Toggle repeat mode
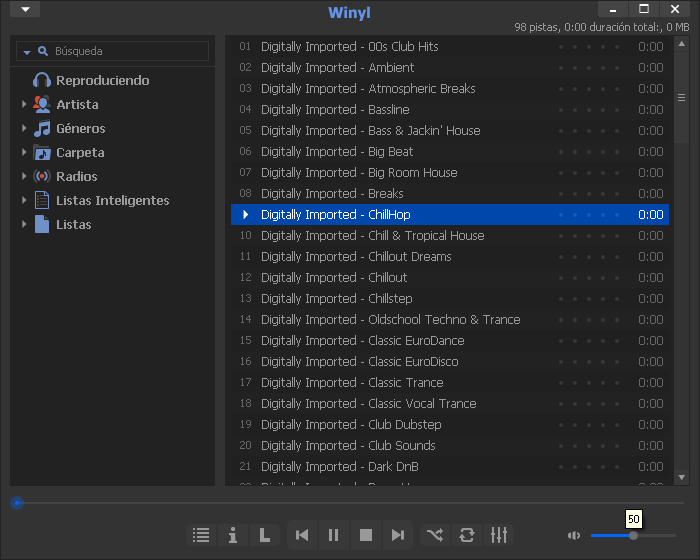The width and height of the screenshot is (700, 560). [x=467, y=535]
